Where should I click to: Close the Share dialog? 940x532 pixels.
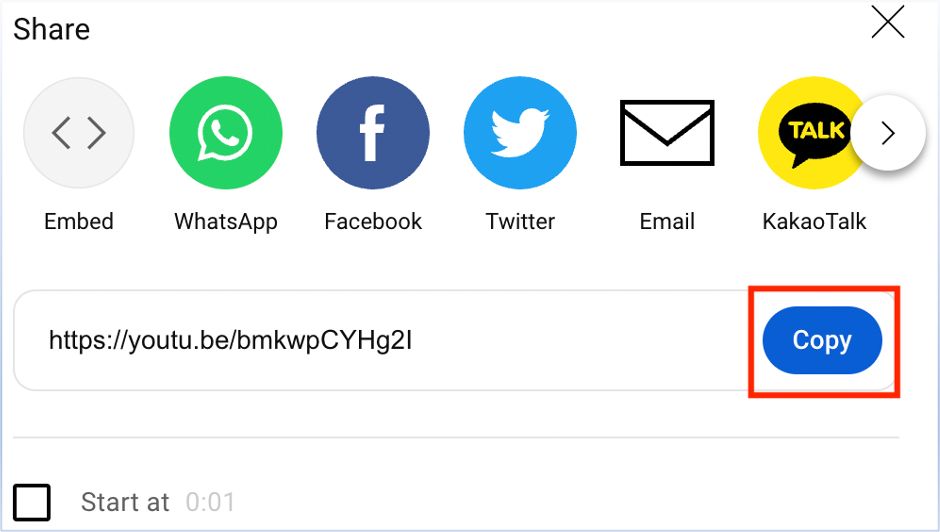(887, 22)
